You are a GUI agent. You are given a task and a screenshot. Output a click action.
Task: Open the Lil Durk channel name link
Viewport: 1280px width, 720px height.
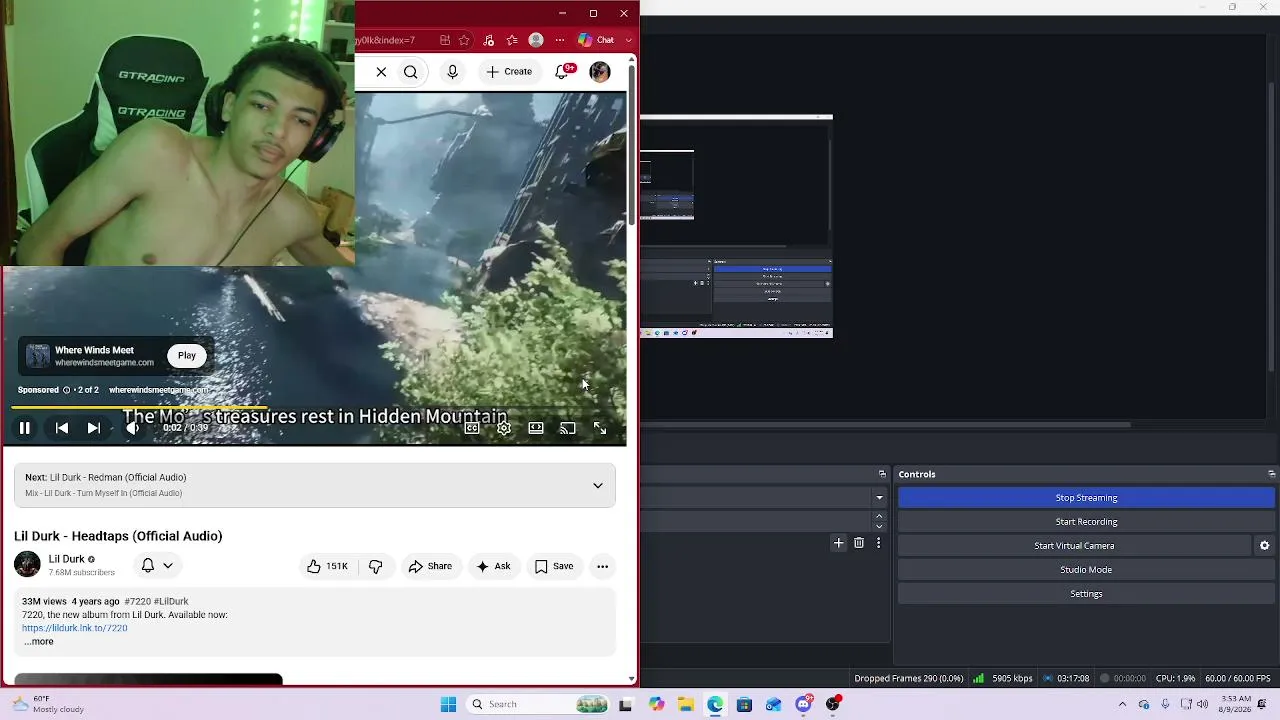[66, 559]
